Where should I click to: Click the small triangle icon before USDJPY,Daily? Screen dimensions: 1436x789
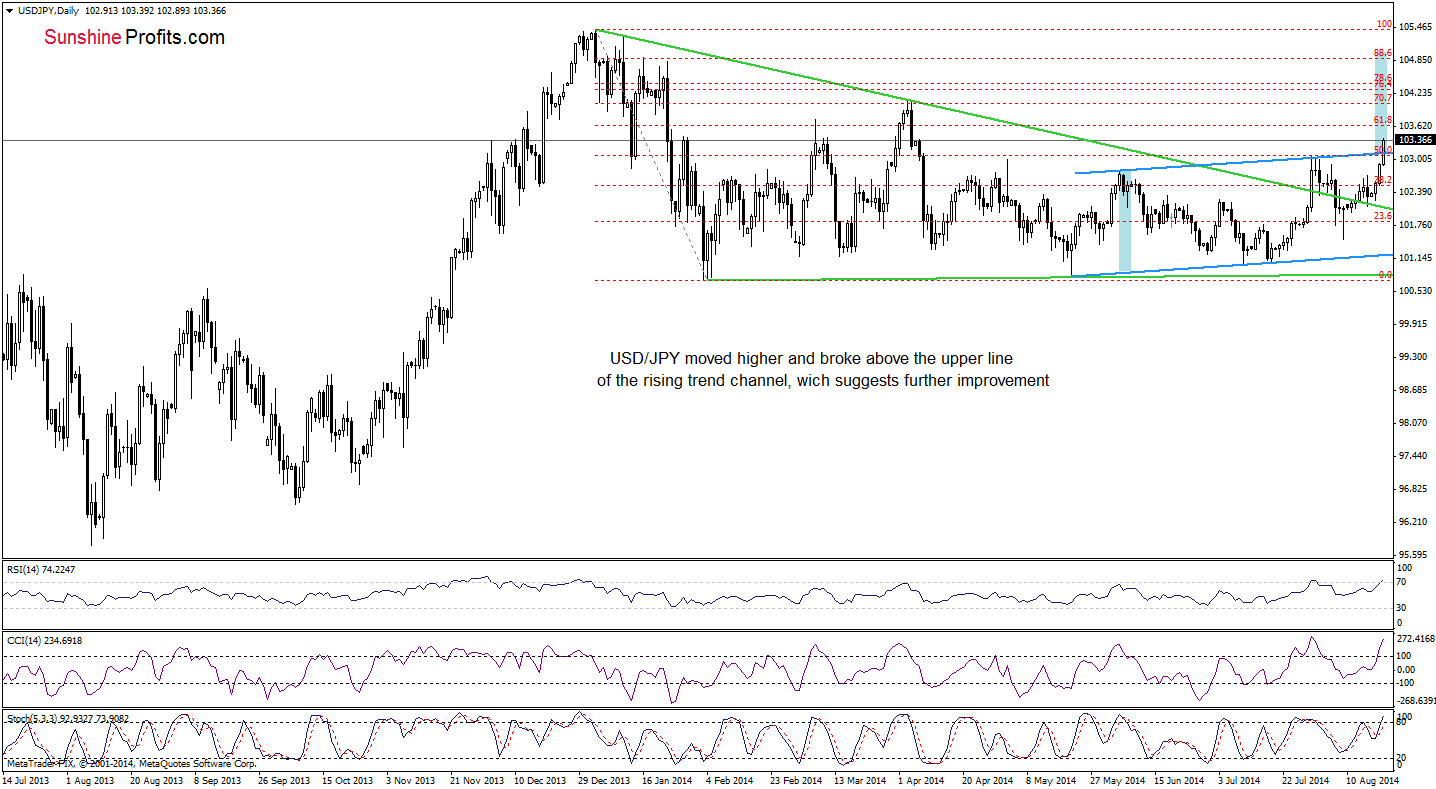pos(8,10)
